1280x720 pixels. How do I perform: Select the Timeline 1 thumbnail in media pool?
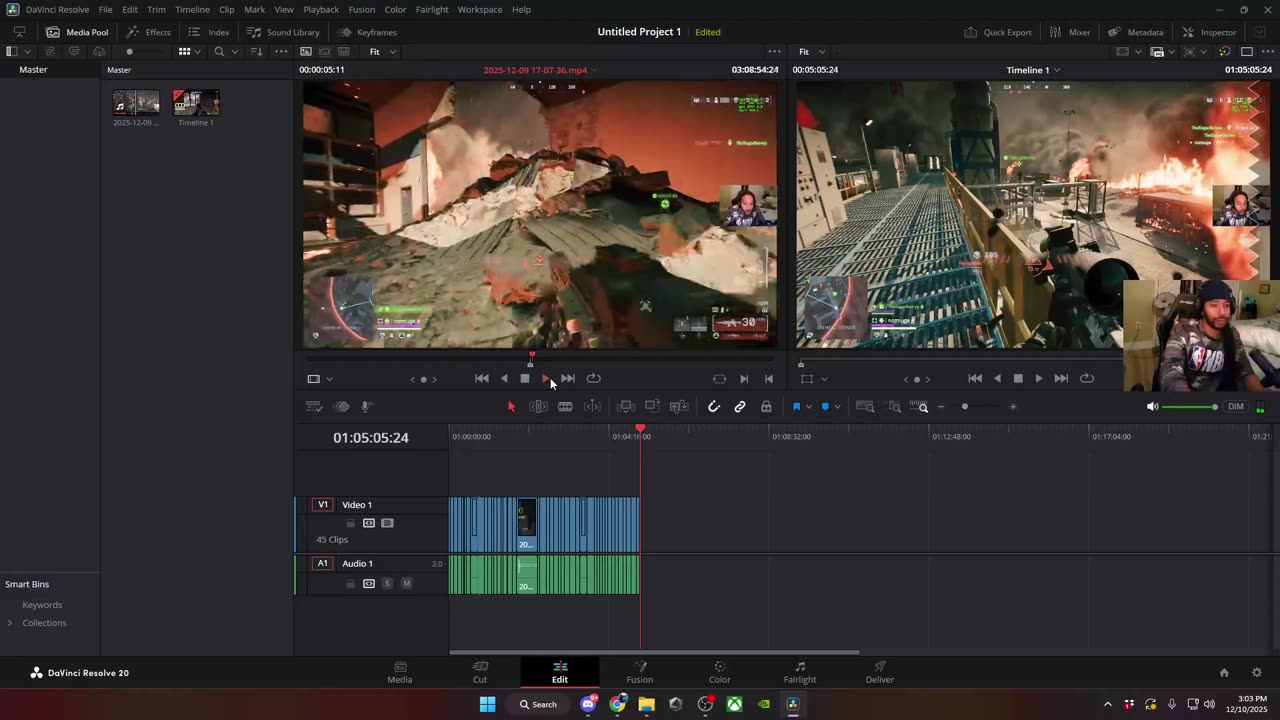tap(196, 103)
